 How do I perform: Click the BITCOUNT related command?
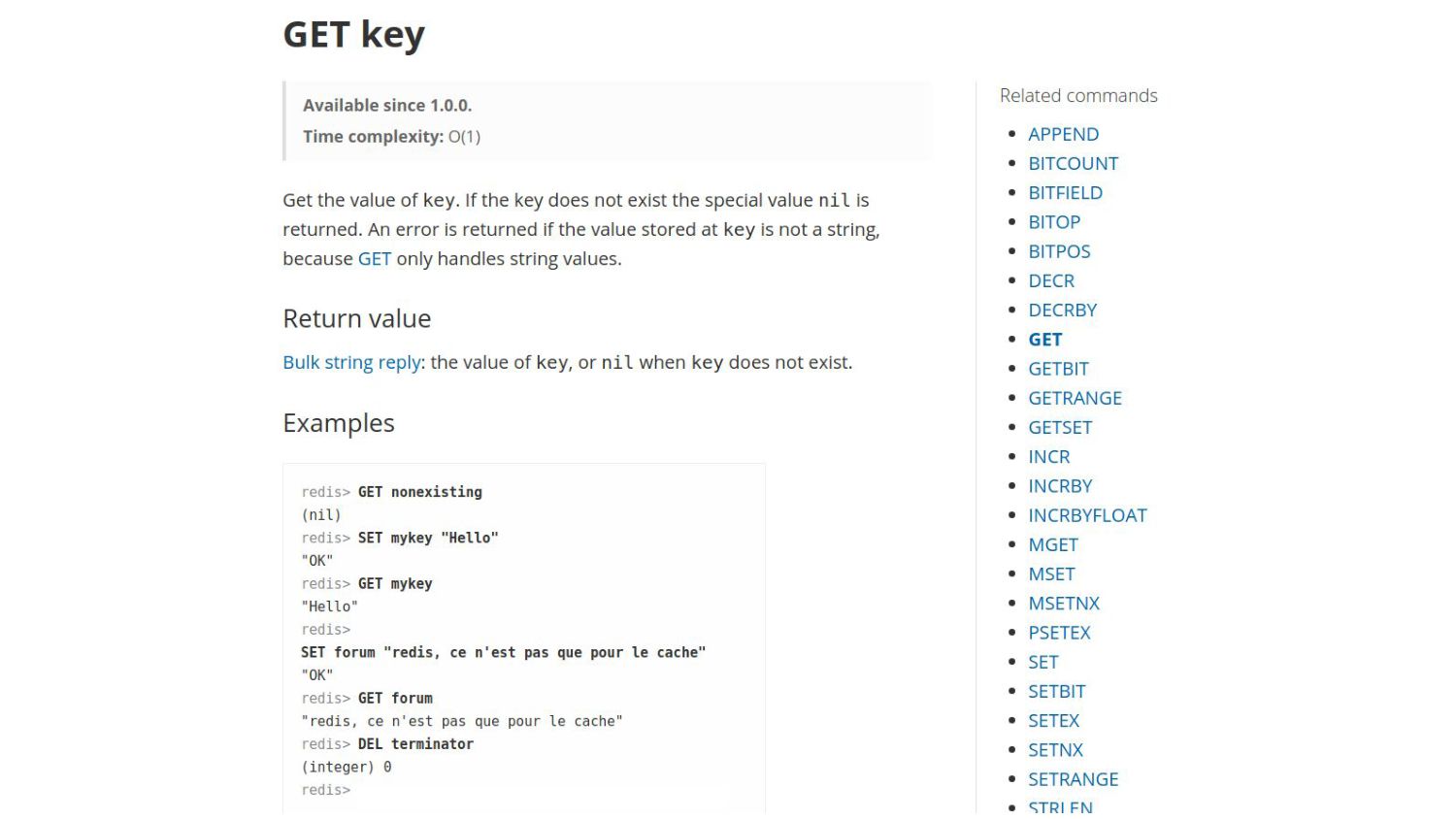(1073, 163)
